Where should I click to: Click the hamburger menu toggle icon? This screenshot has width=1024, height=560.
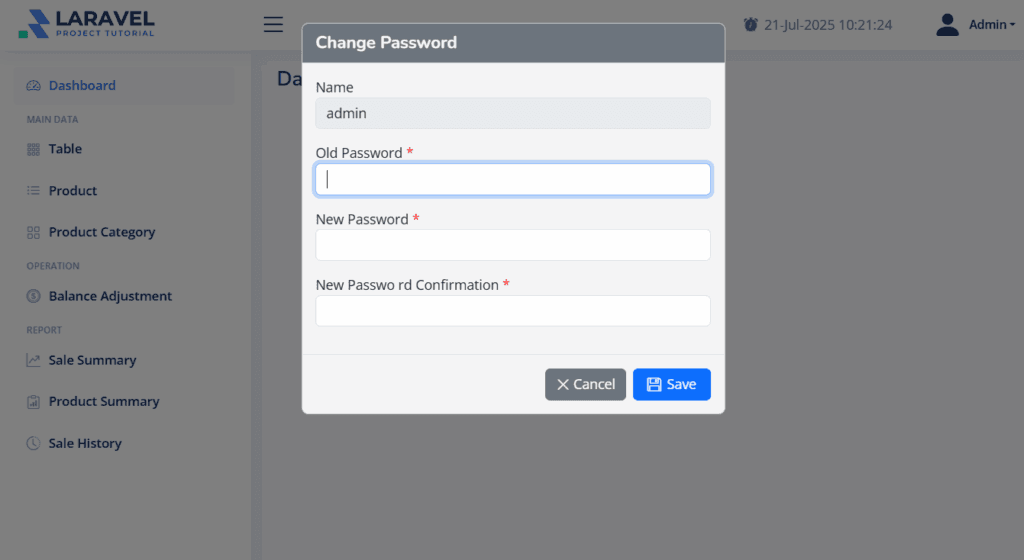(x=273, y=25)
